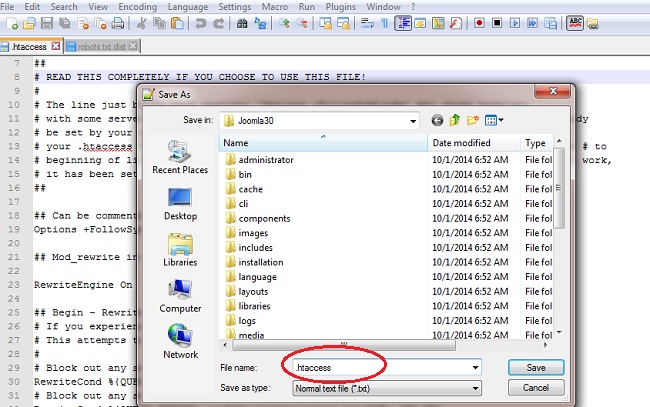Click the Save toolbar icon
This screenshot has height=407, width=650.
point(47,23)
